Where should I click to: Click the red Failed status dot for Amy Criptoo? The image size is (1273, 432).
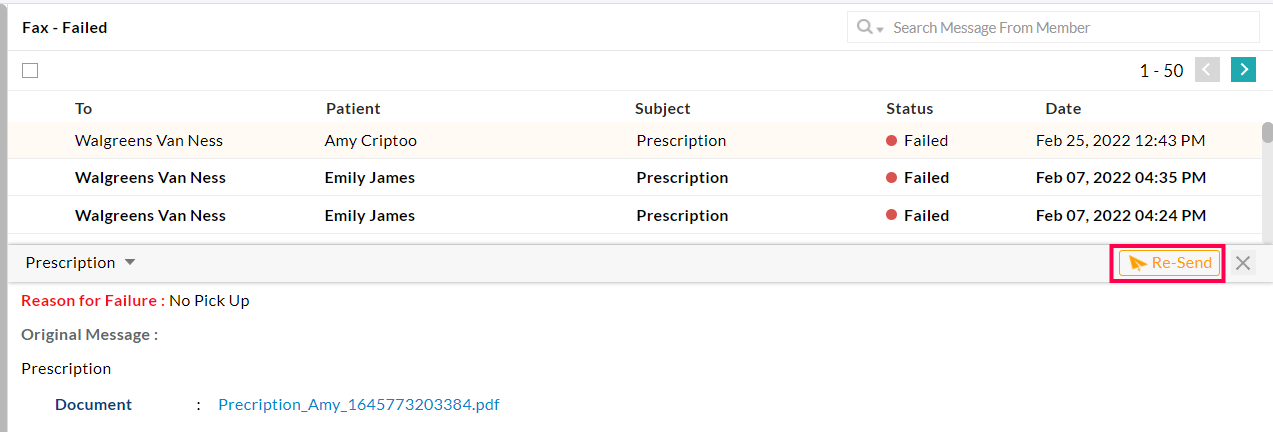pyautogui.click(x=891, y=141)
